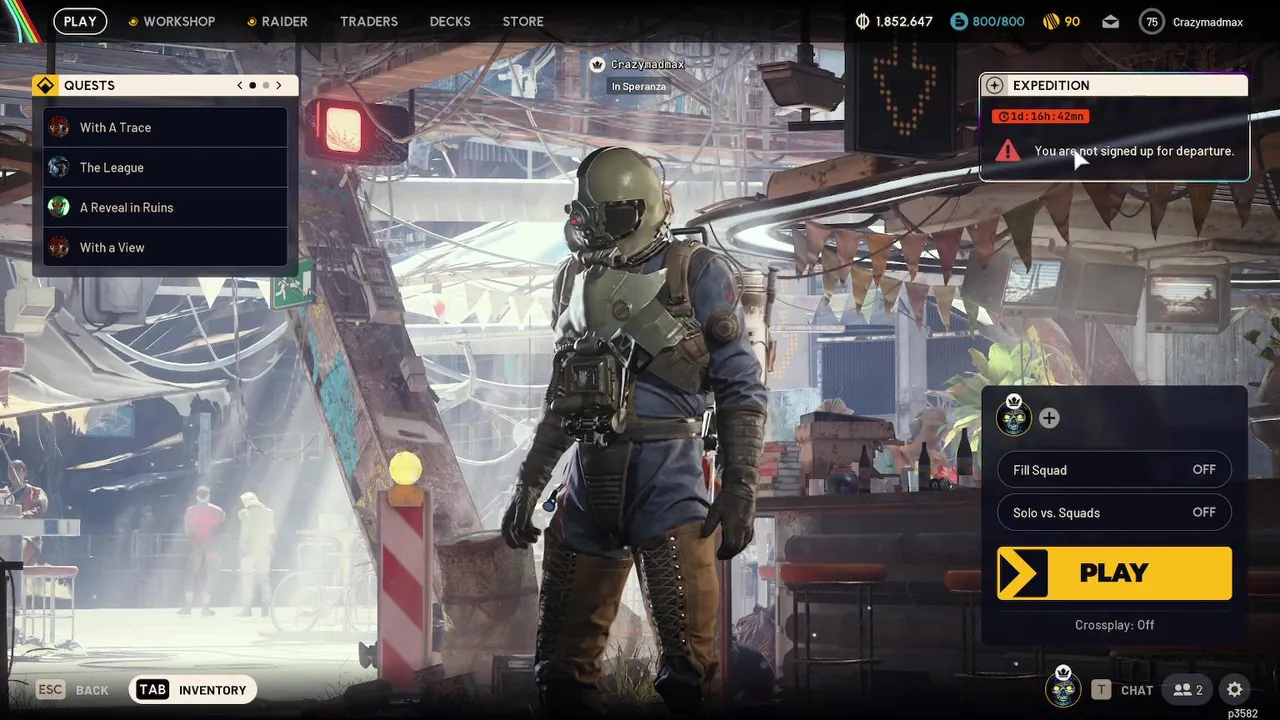Viewport: 1280px width, 720px height.
Task: Click 'You are not signed up for departure.'
Action: click(x=1134, y=151)
